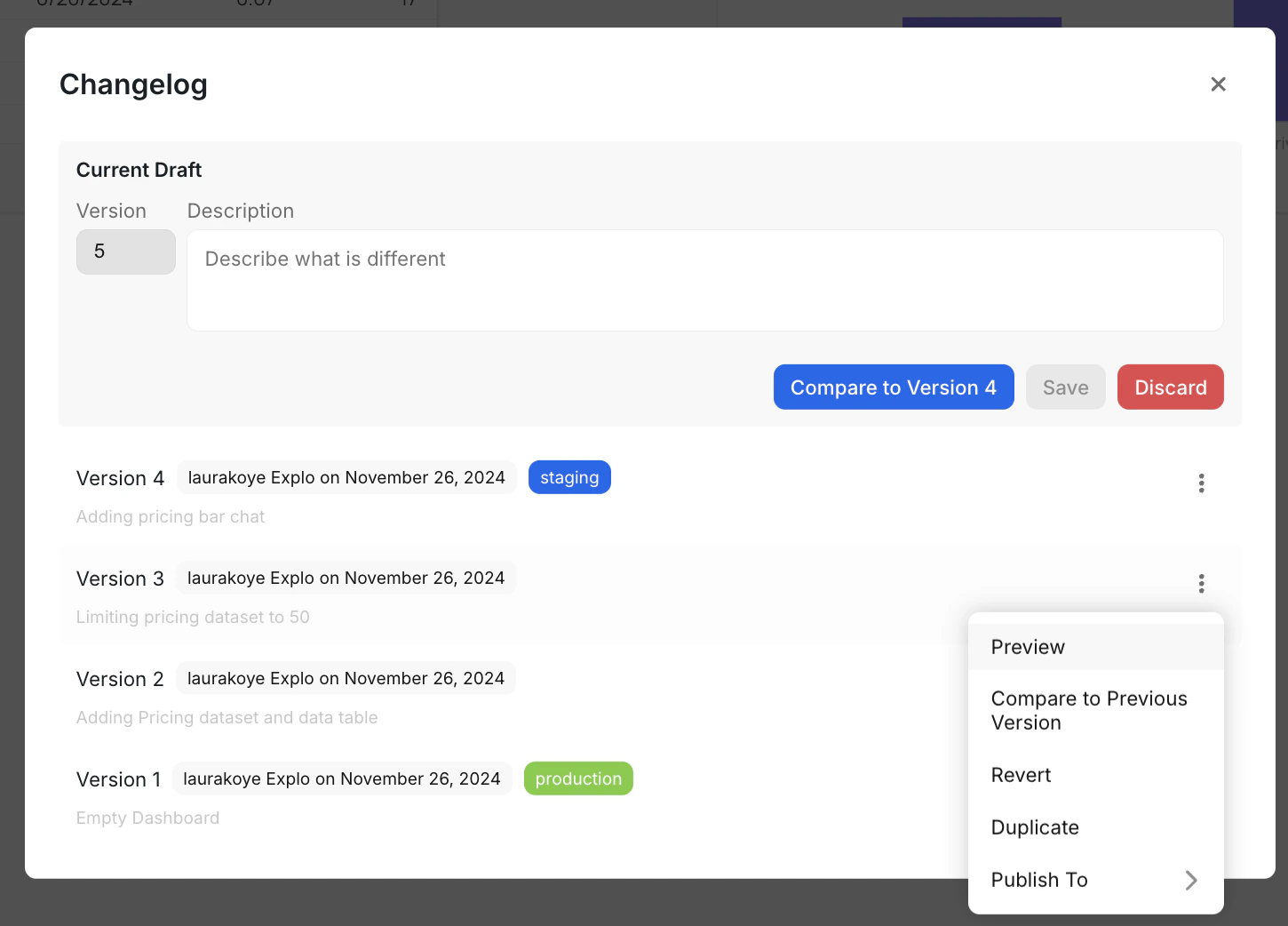Viewport: 1288px width, 926px height.
Task: Choose Revert in the menu
Action: click(1095, 775)
